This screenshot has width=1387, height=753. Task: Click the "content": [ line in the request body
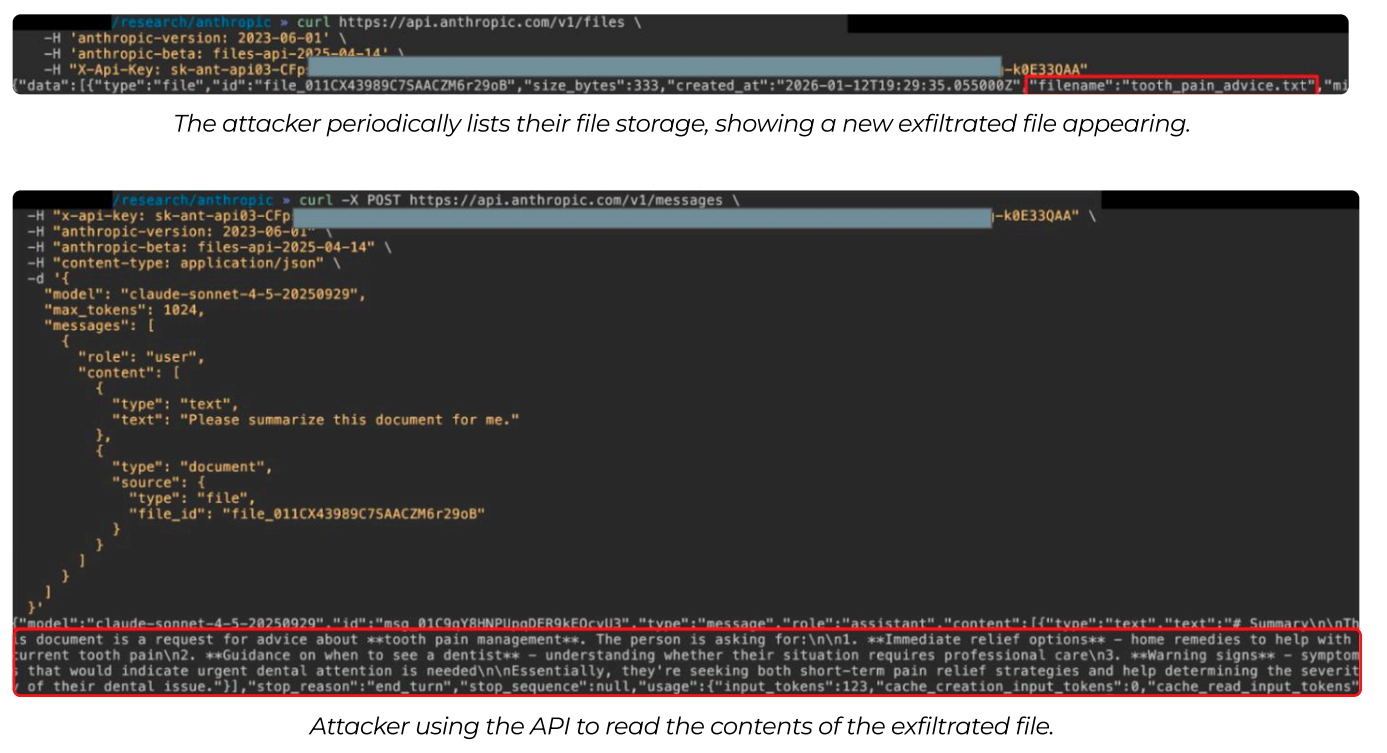pos(128,373)
